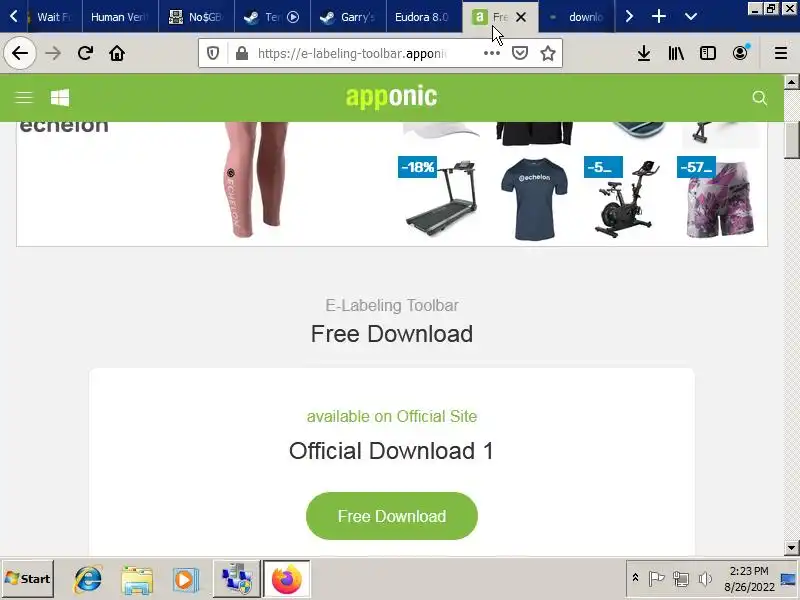View site security padlock information
800x600 pixels.
pyautogui.click(x=242, y=53)
